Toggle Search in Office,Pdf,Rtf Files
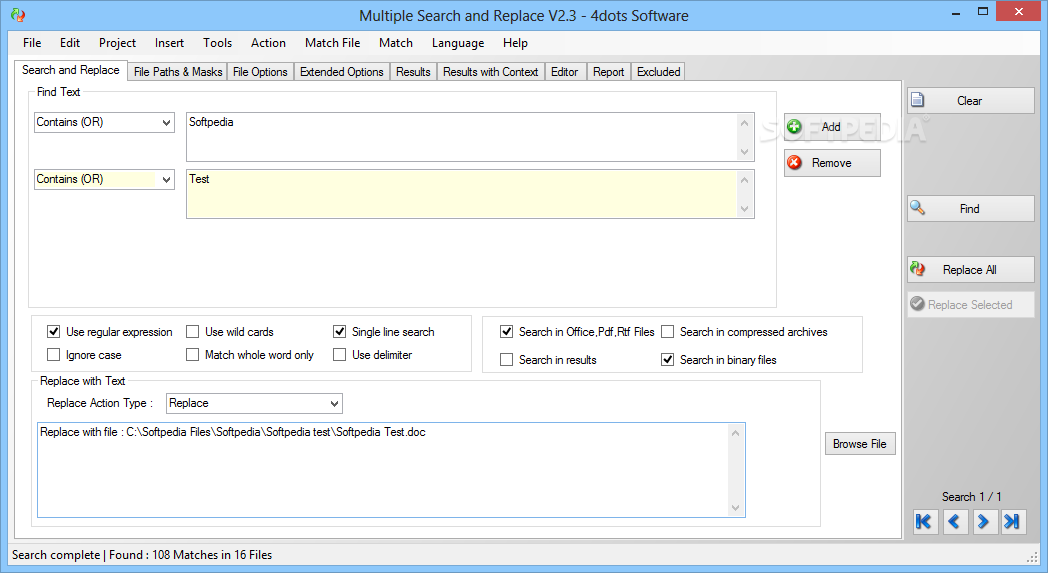 pos(507,332)
